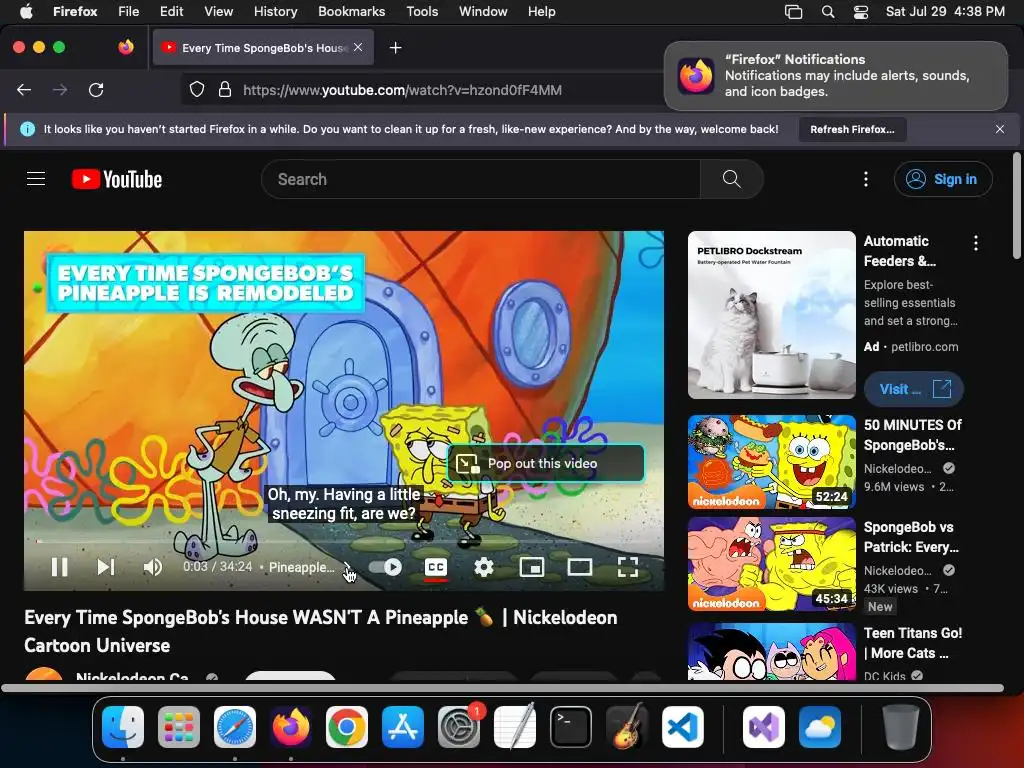
Task: Skip to next video in player
Action: tap(106, 567)
